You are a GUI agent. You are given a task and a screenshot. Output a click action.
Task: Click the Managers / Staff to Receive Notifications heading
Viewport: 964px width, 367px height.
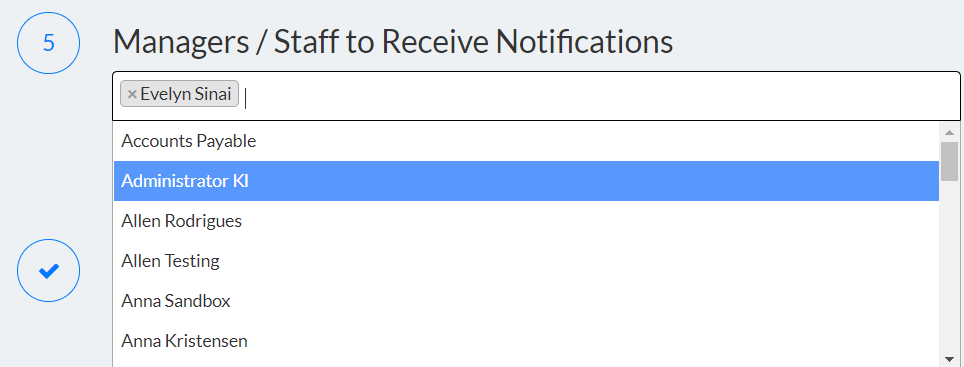pos(393,42)
